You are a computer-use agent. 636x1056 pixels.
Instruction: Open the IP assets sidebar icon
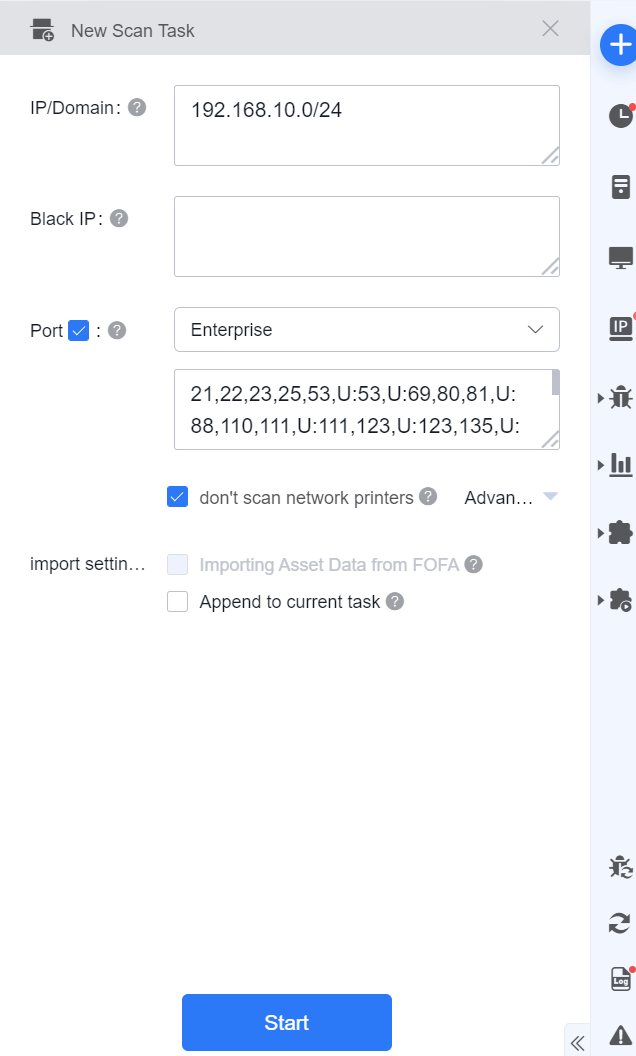pos(620,326)
